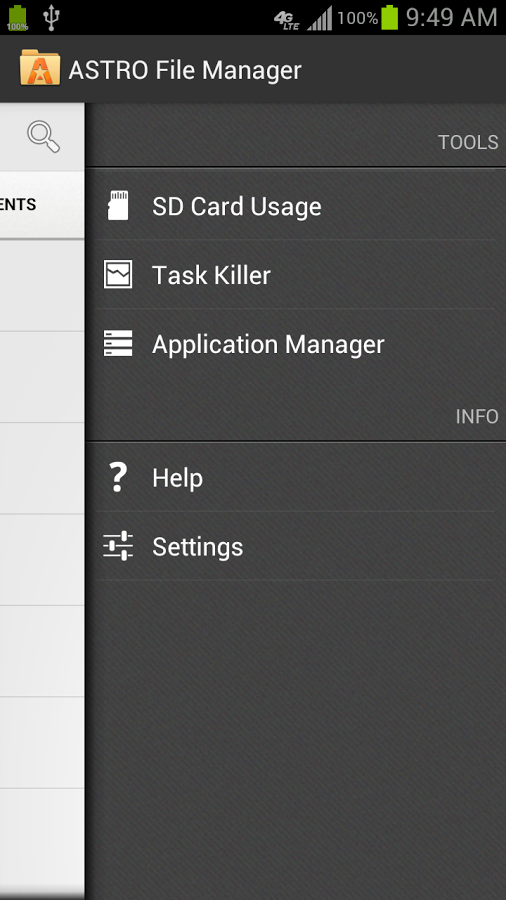Viewport: 506px width, 900px height.
Task: Select the partially hidden tab ending in ENTS
Action: (x=42, y=204)
